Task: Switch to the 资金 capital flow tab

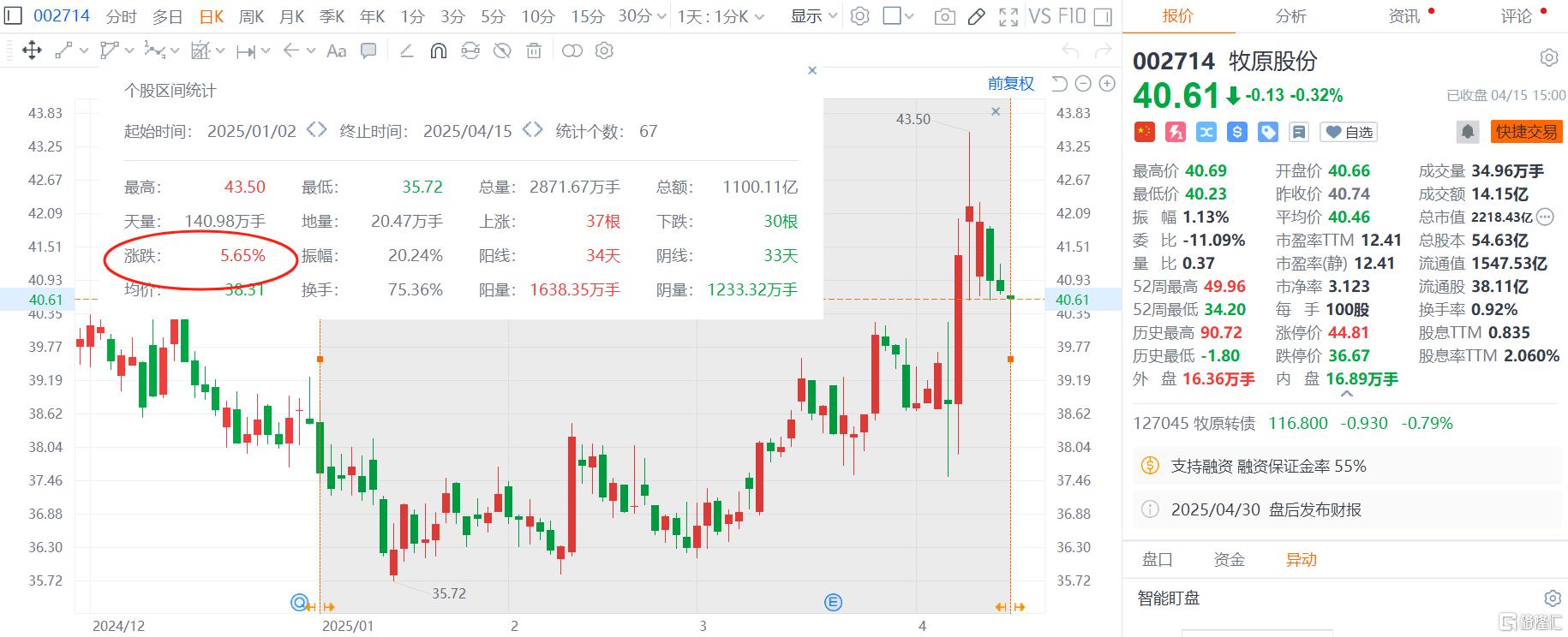Action: [x=1229, y=559]
